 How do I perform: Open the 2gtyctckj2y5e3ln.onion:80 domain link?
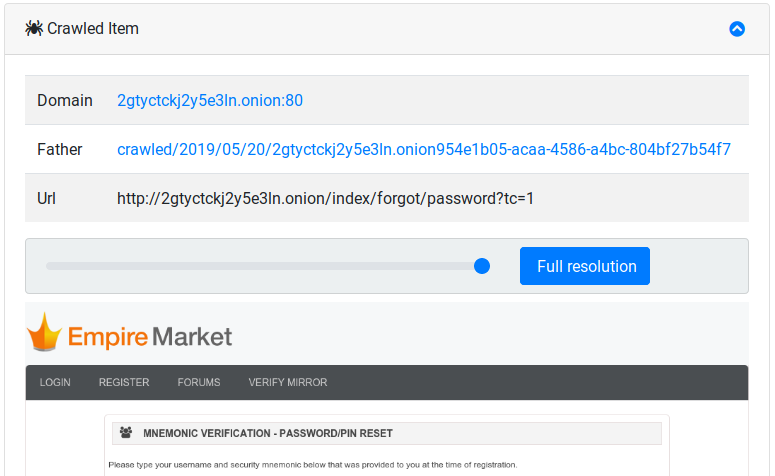point(210,100)
